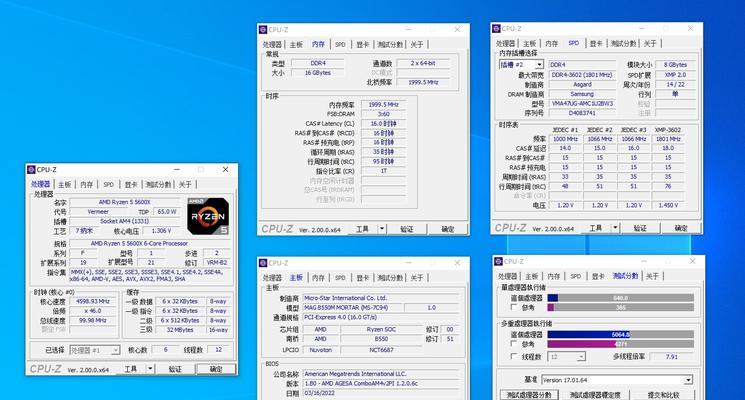This screenshot has height=400, width=745.
Task: Click the CPU-Z logo in the SPD window title bar
Action: [x=497, y=29]
